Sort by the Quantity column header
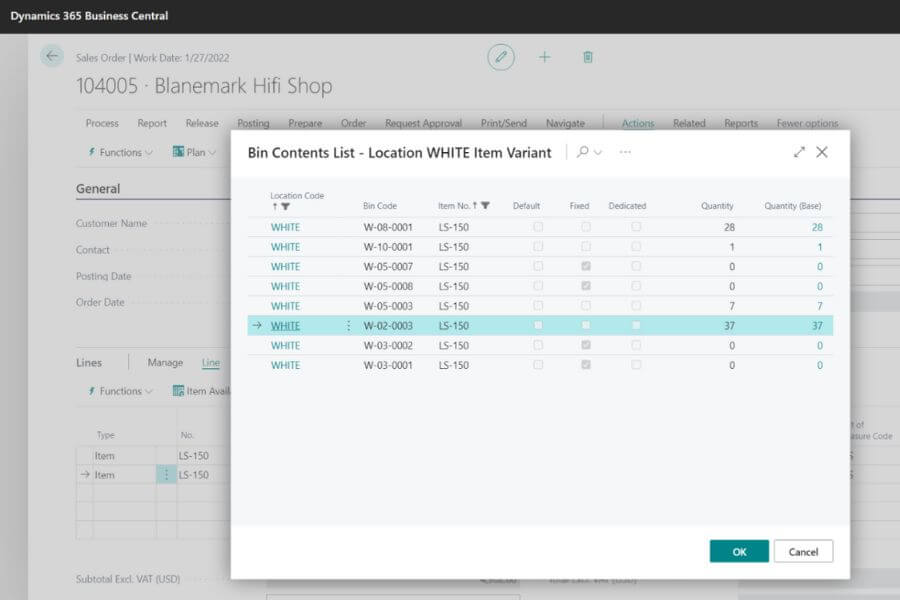This screenshot has width=900, height=600. [x=717, y=206]
